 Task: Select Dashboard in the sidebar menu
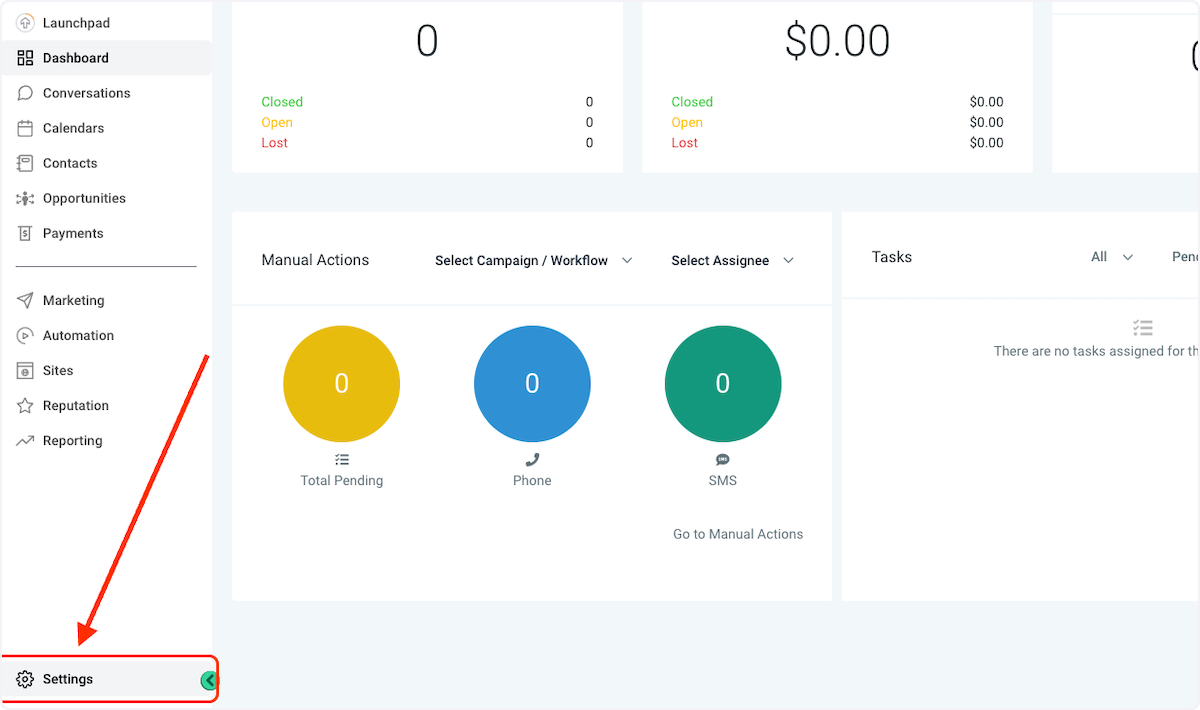coord(75,58)
